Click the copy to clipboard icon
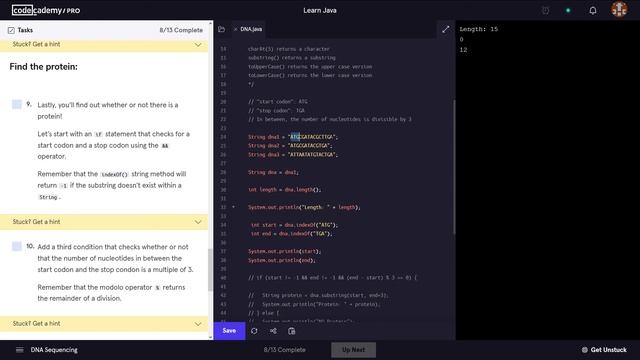Image resolution: width=640 pixels, height=360 pixels. pyautogui.click(x=291, y=331)
